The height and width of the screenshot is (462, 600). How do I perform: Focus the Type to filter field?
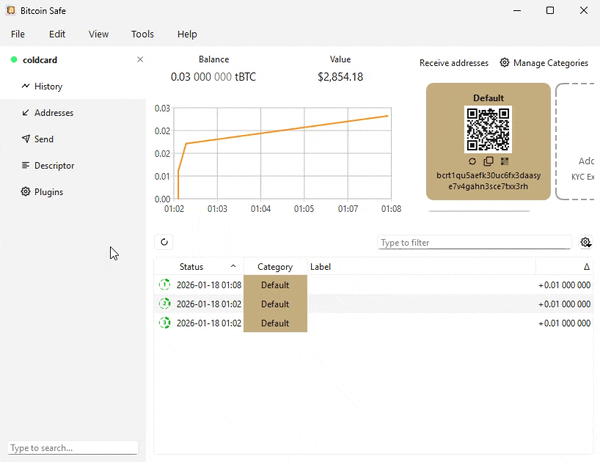point(474,242)
